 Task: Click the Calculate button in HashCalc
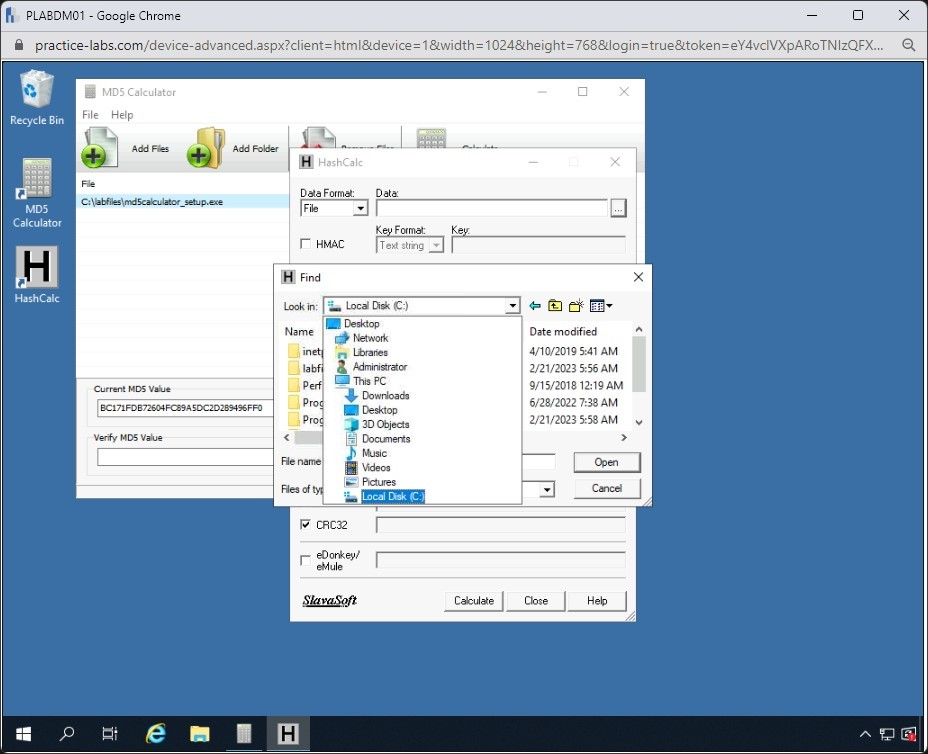(473, 601)
